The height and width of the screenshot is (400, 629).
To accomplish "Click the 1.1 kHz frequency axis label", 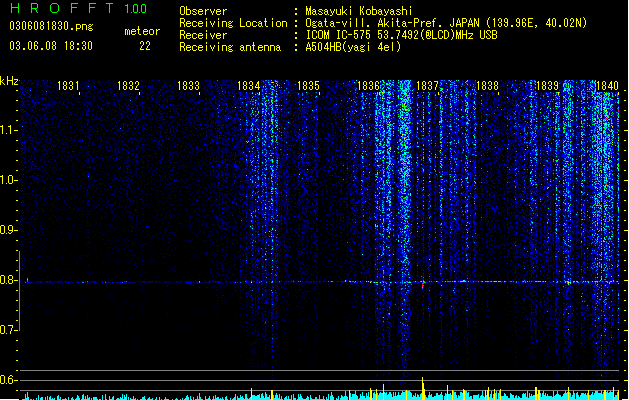I will [8, 130].
